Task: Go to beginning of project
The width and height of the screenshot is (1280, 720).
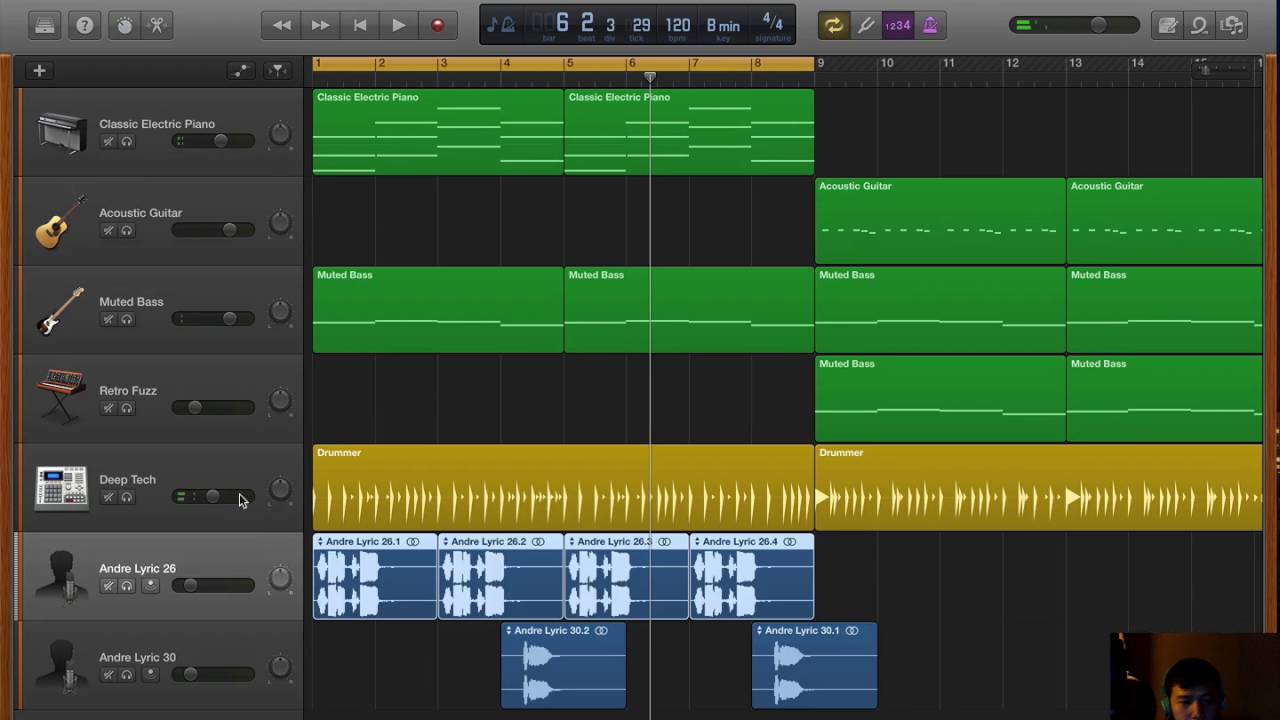Action: [x=360, y=25]
